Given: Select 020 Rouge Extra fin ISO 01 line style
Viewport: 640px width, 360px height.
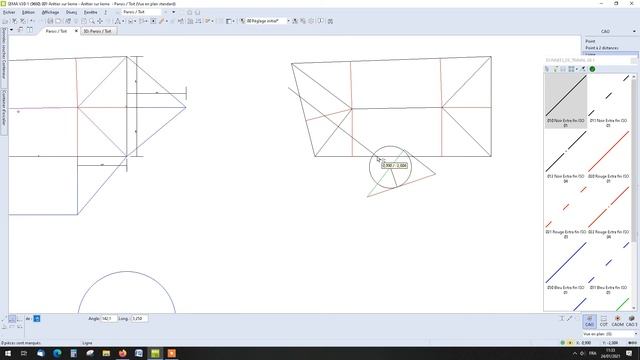Looking at the screenshot, I should pos(608,157).
